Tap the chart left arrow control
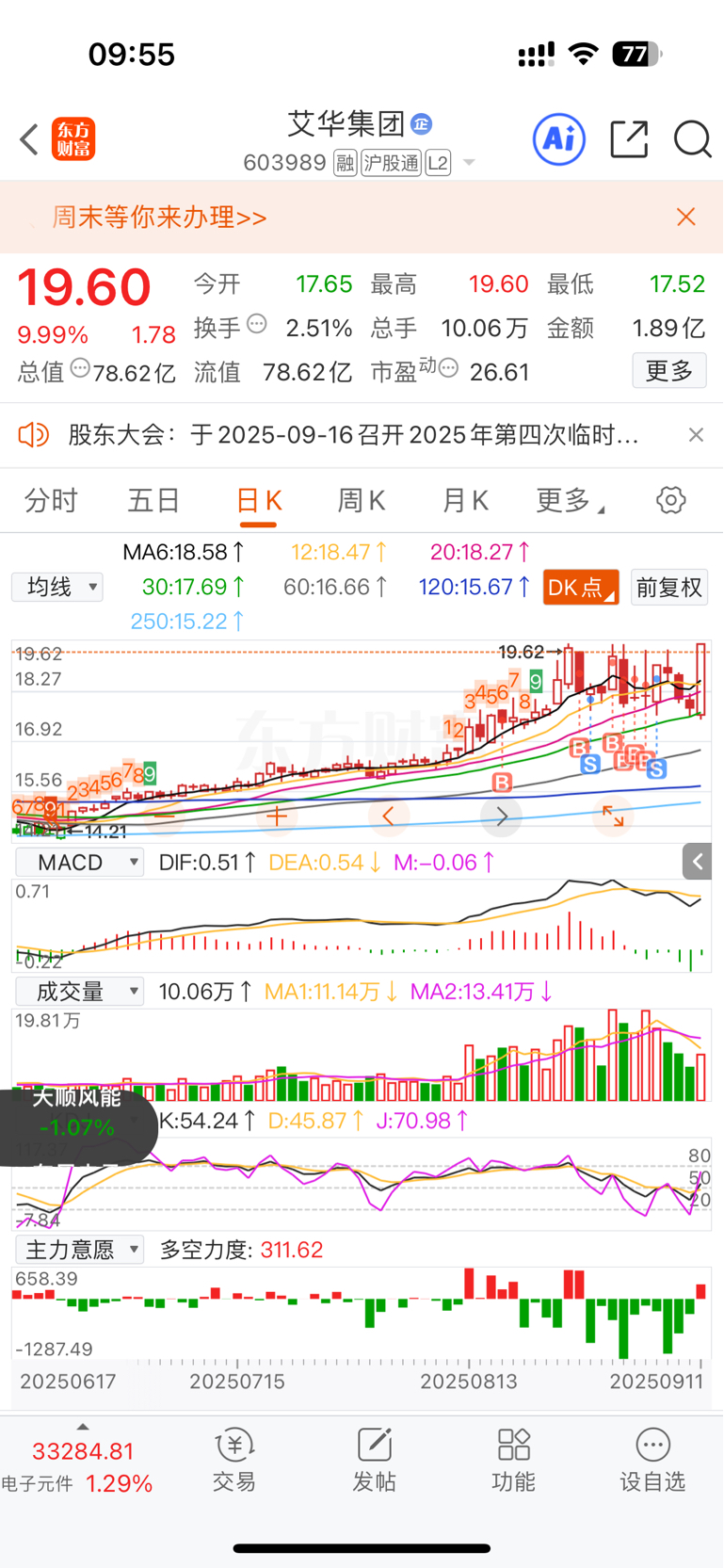This screenshot has width=724, height=1568. (389, 816)
